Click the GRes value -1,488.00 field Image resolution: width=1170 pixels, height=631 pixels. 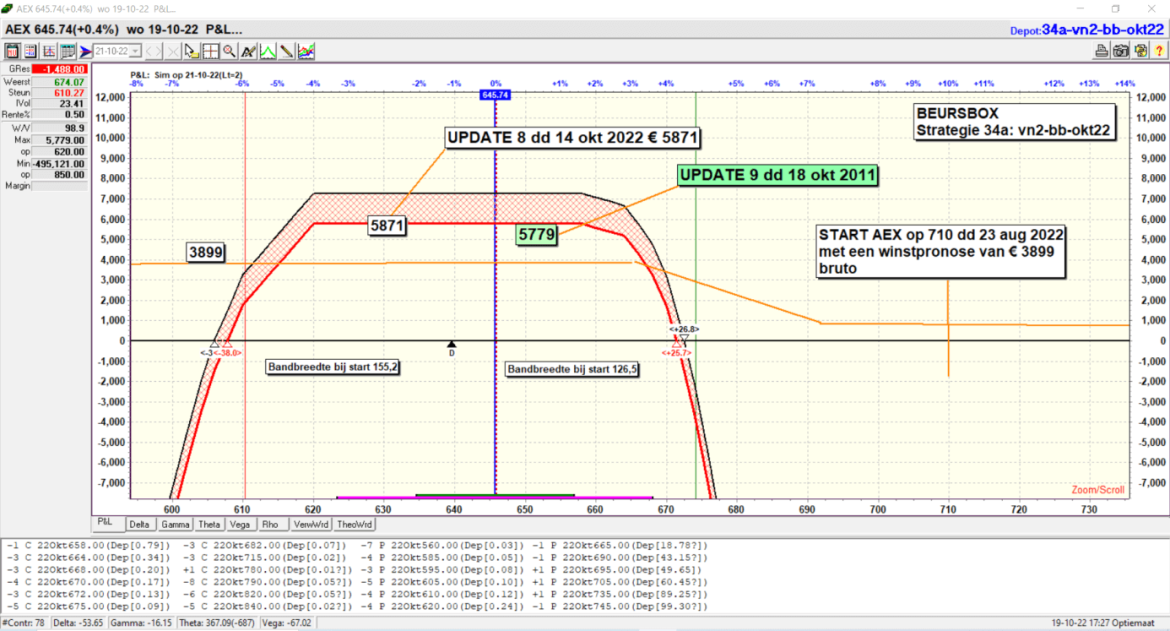tap(60, 69)
